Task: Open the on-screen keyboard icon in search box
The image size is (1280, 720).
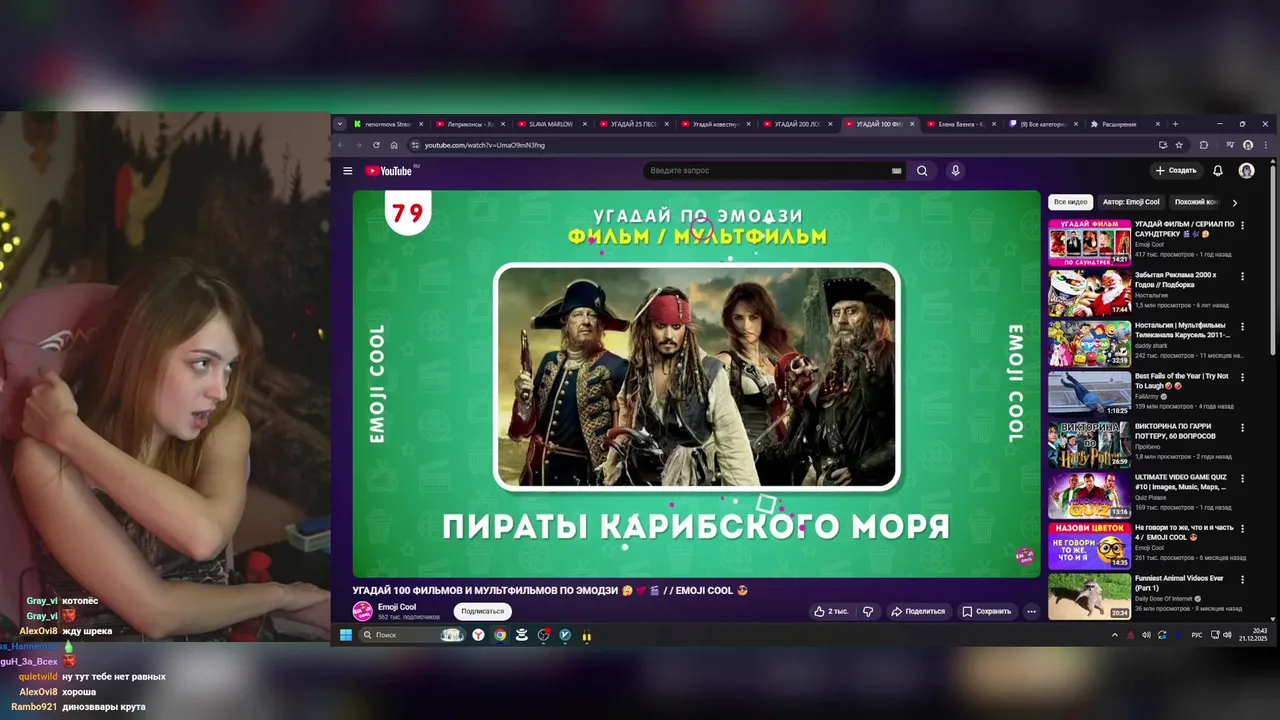Action: [896, 171]
